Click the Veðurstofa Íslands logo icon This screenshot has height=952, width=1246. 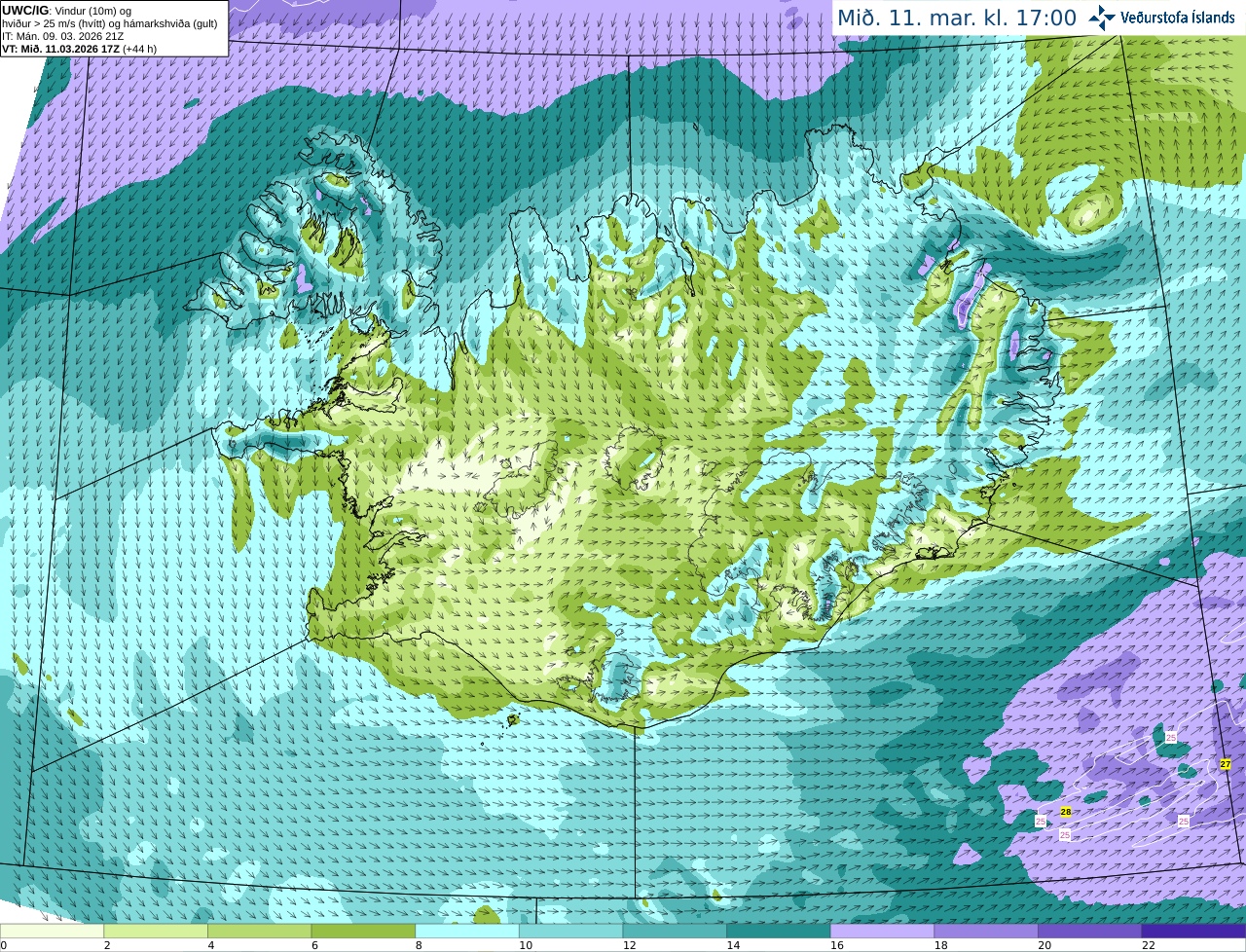click(1102, 18)
